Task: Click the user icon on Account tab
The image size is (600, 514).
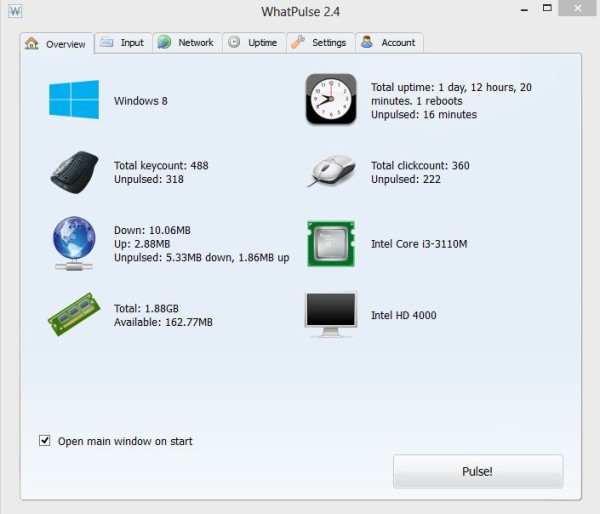Action: (367, 42)
